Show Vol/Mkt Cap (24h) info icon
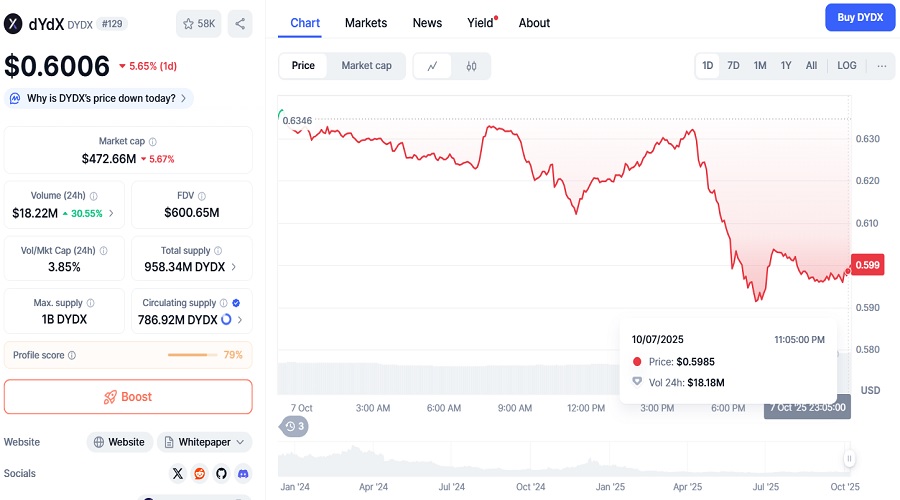 coord(104,251)
